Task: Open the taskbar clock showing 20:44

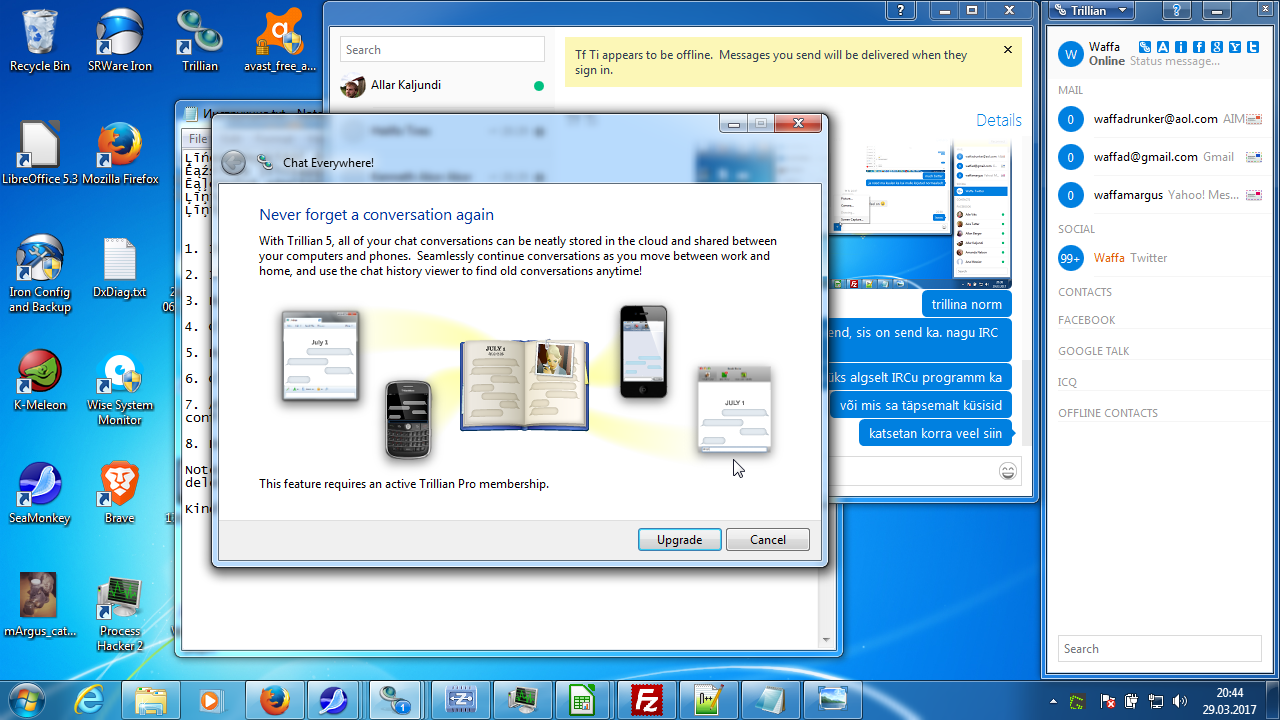Action: tap(1230, 700)
